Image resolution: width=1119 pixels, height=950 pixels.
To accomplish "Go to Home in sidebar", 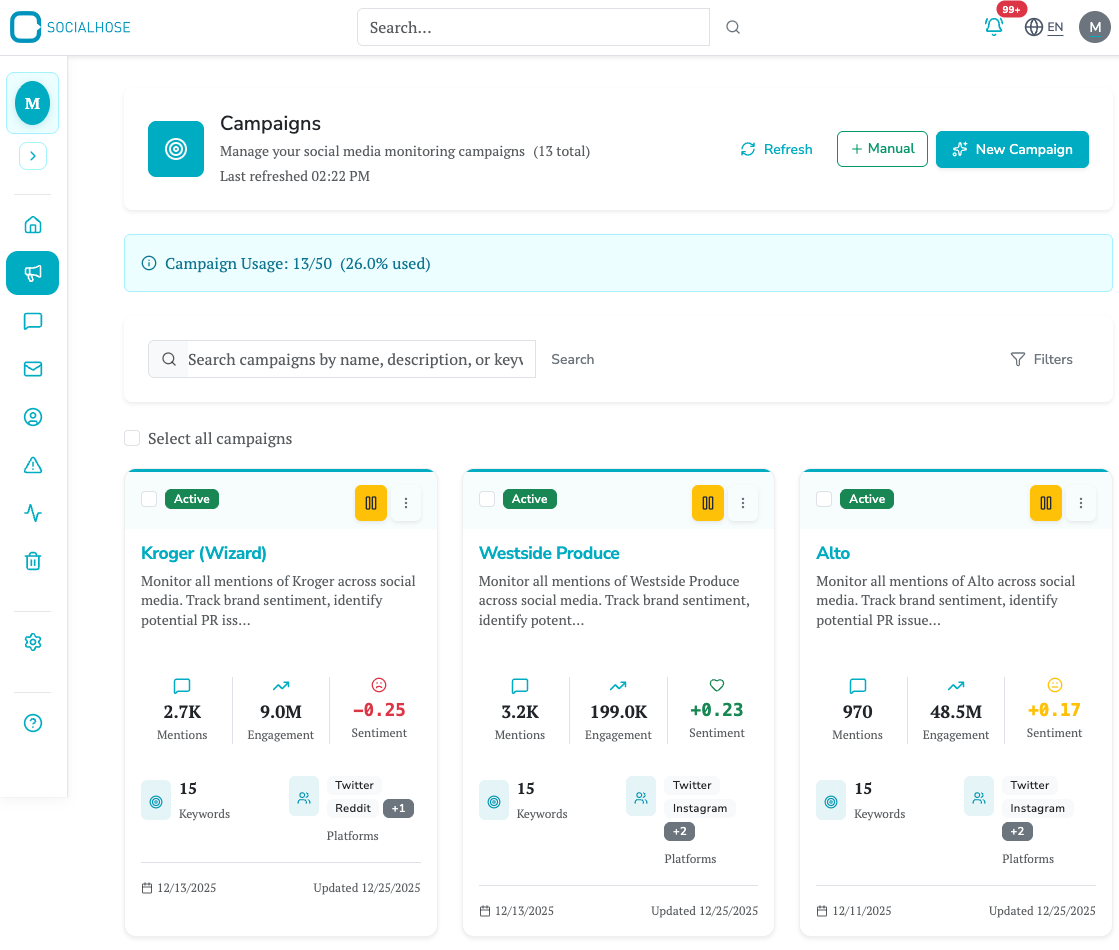I will coord(33,225).
